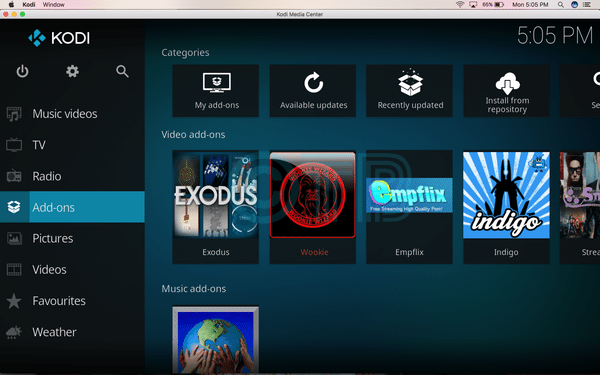
Task: Launch the Exodus video add-on
Action: [215, 207]
